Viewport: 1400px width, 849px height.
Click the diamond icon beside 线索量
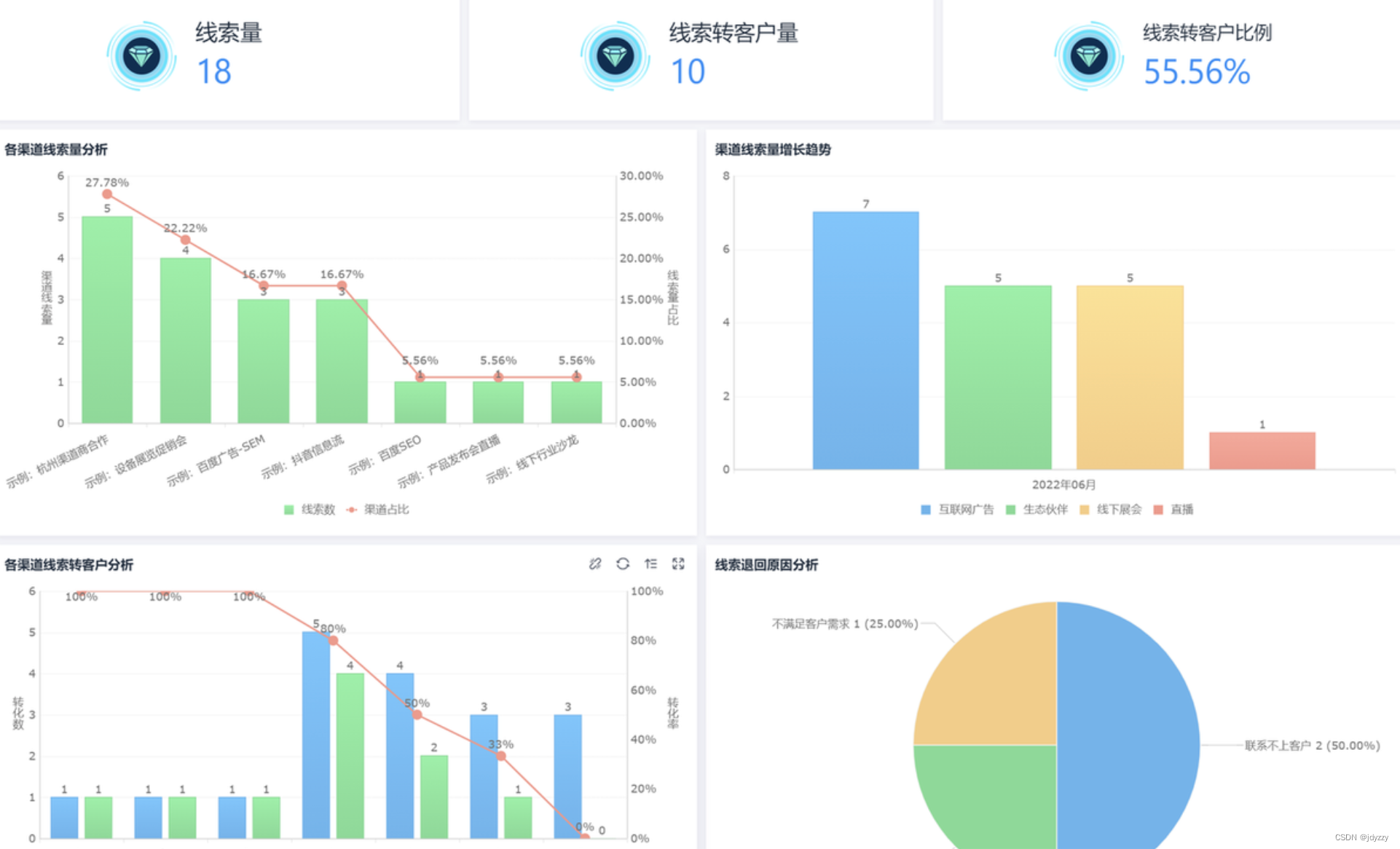[x=141, y=56]
